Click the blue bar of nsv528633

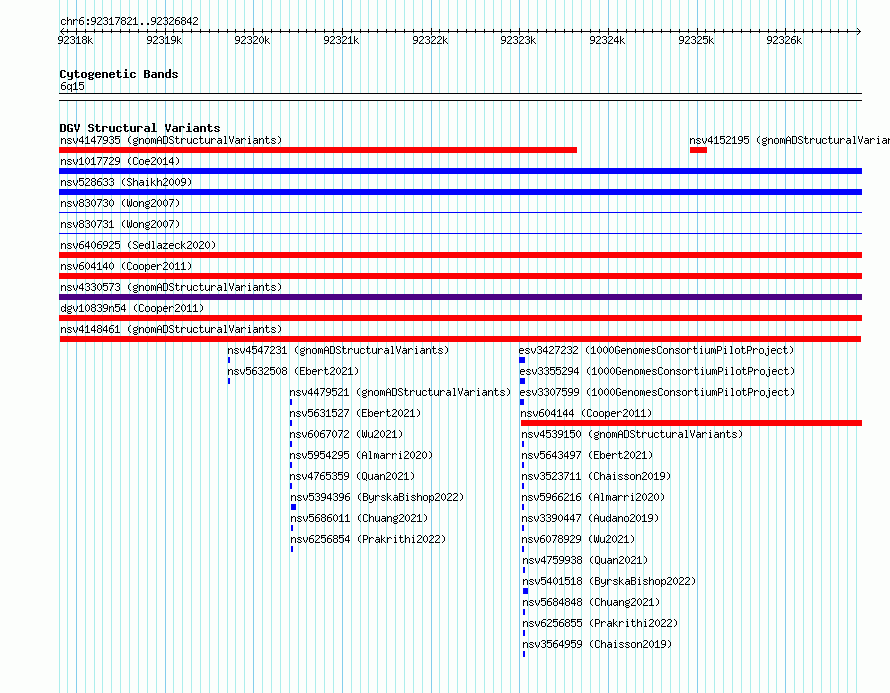click(460, 192)
